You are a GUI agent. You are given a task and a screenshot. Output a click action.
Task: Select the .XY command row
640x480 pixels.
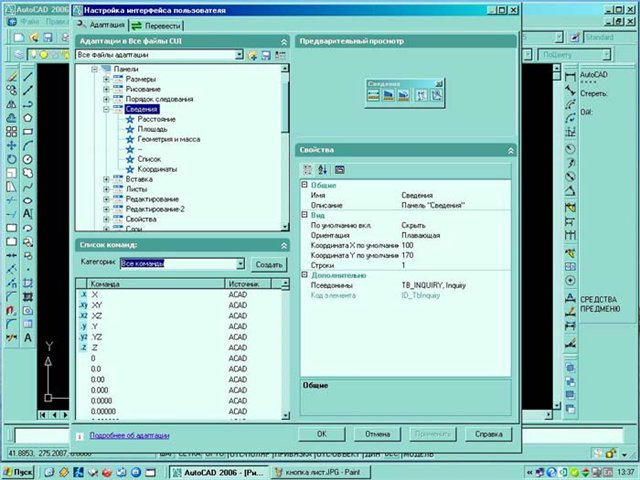[102, 306]
